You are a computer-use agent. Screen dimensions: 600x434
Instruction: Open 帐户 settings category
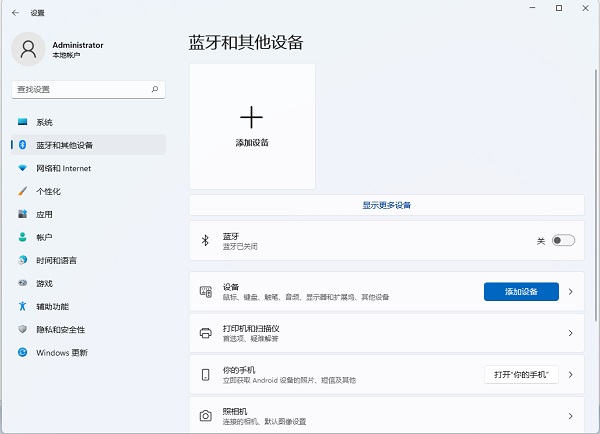[88, 237]
